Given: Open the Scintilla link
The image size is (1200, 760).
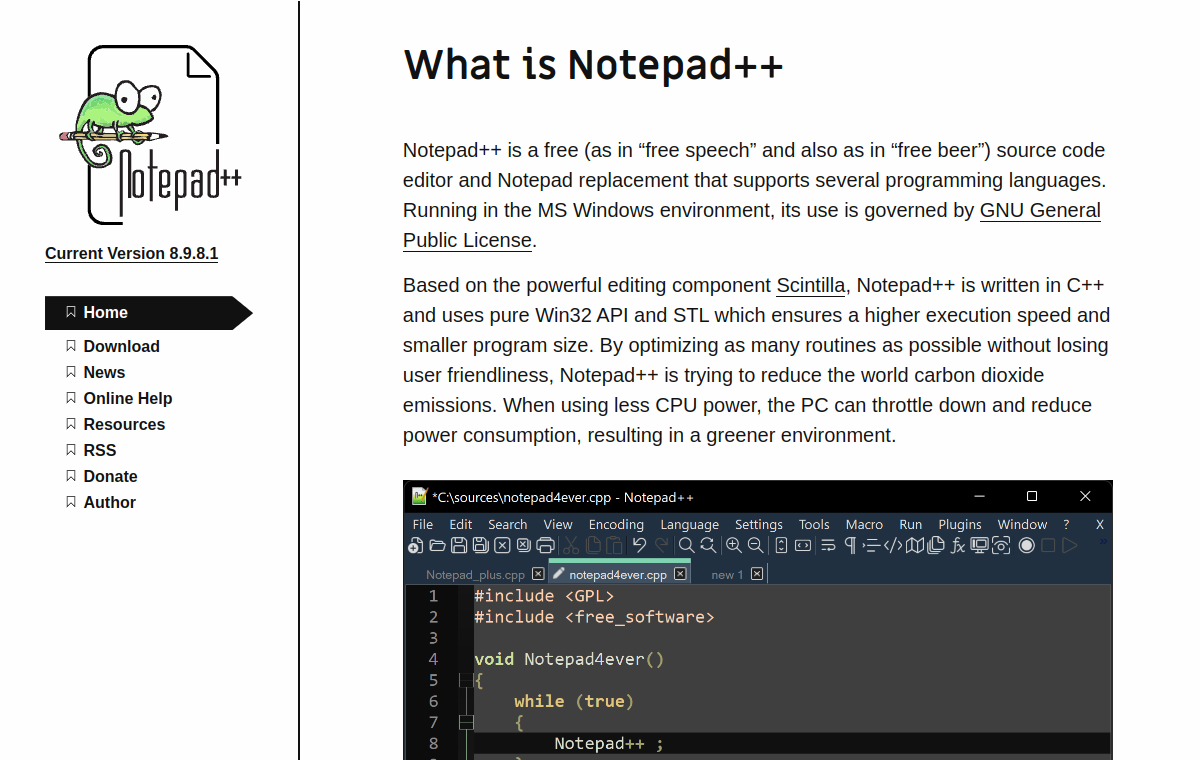Looking at the screenshot, I should click(811, 285).
